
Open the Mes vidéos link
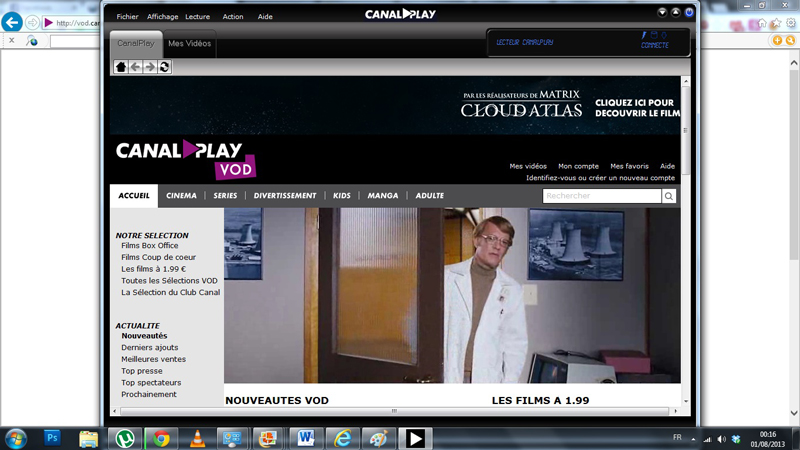(528, 166)
